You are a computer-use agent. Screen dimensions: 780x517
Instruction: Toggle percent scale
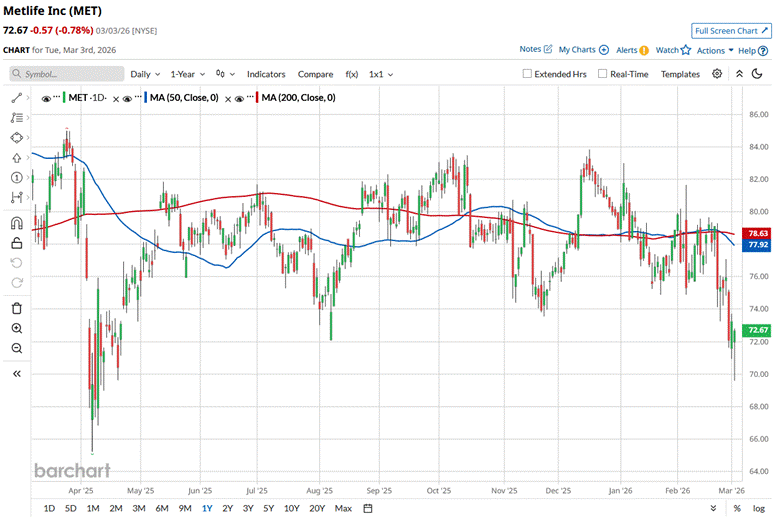[737, 508]
